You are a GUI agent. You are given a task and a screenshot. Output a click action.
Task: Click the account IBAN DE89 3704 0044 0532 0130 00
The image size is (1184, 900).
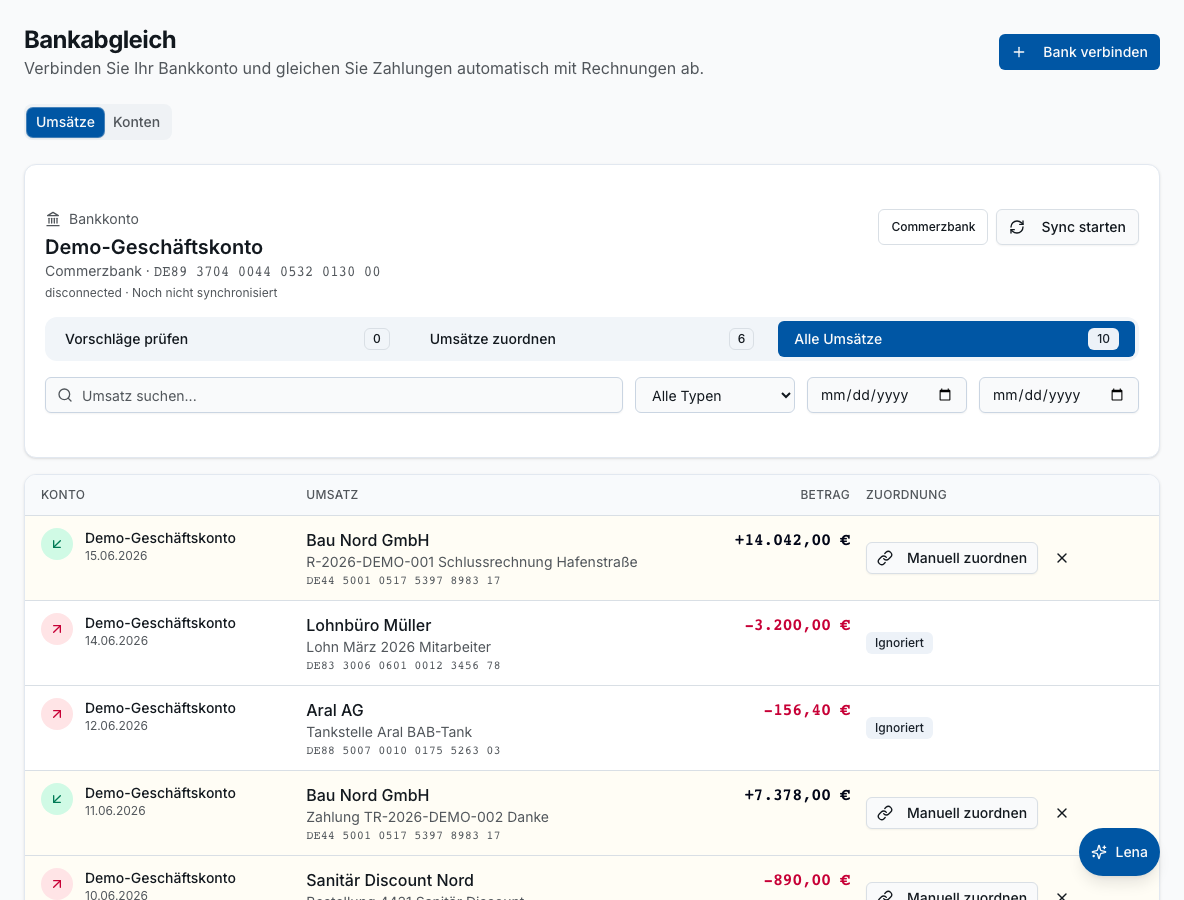[267, 272]
